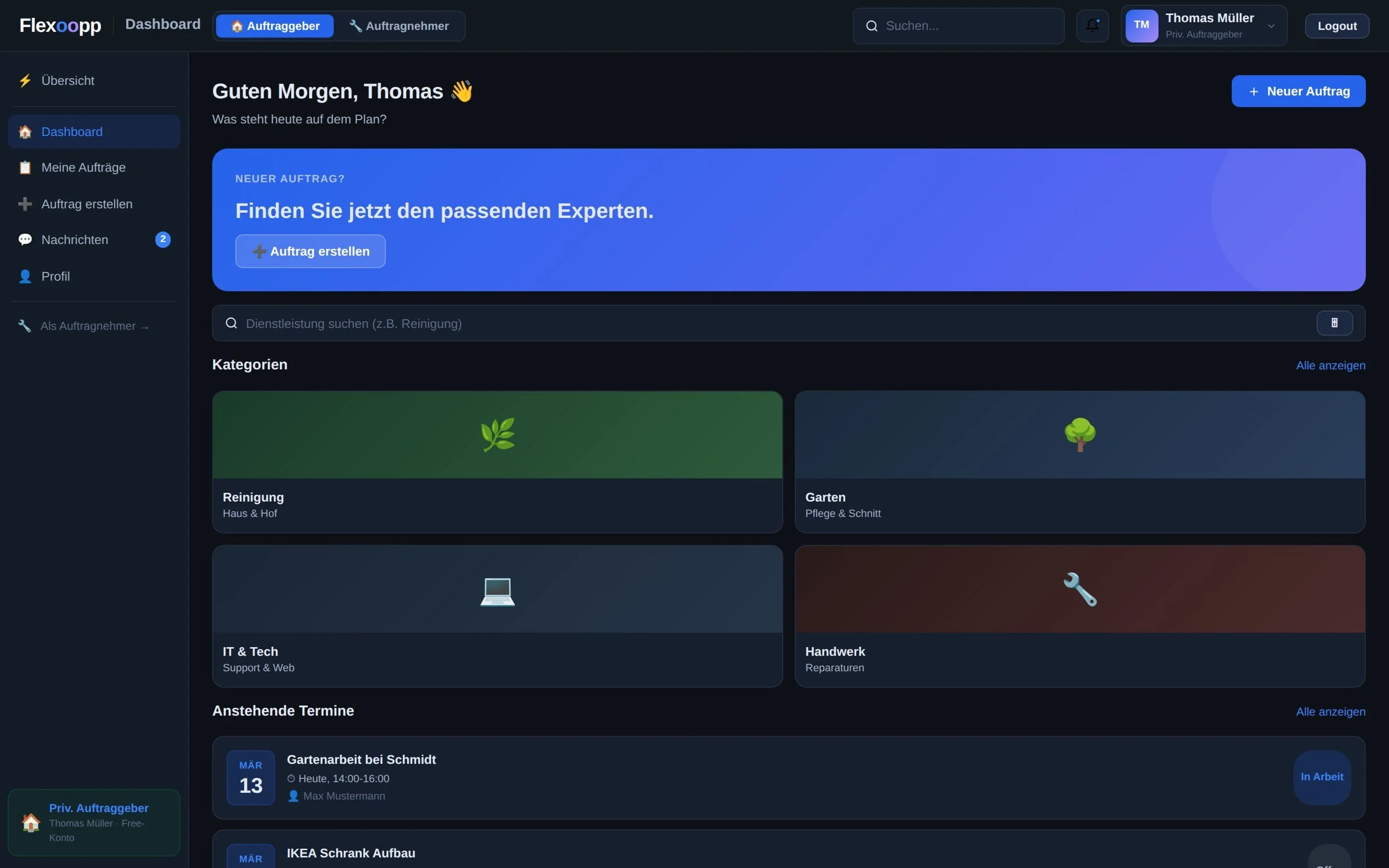Click Alle anzeigen next to Kategorien
The image size is (1389, 868).
(x=1331, y=365)
